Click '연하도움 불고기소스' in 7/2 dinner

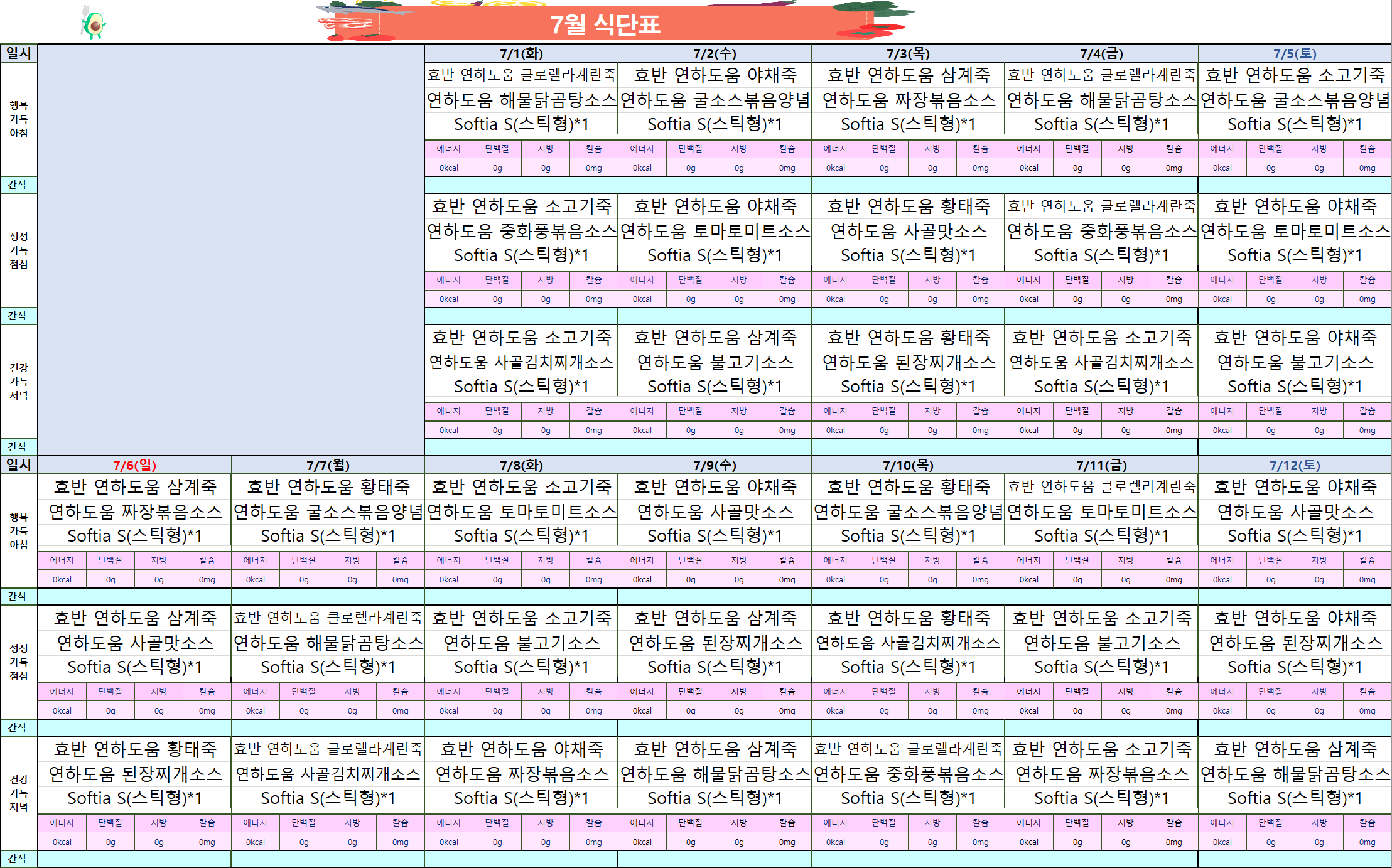coord(715,362)
